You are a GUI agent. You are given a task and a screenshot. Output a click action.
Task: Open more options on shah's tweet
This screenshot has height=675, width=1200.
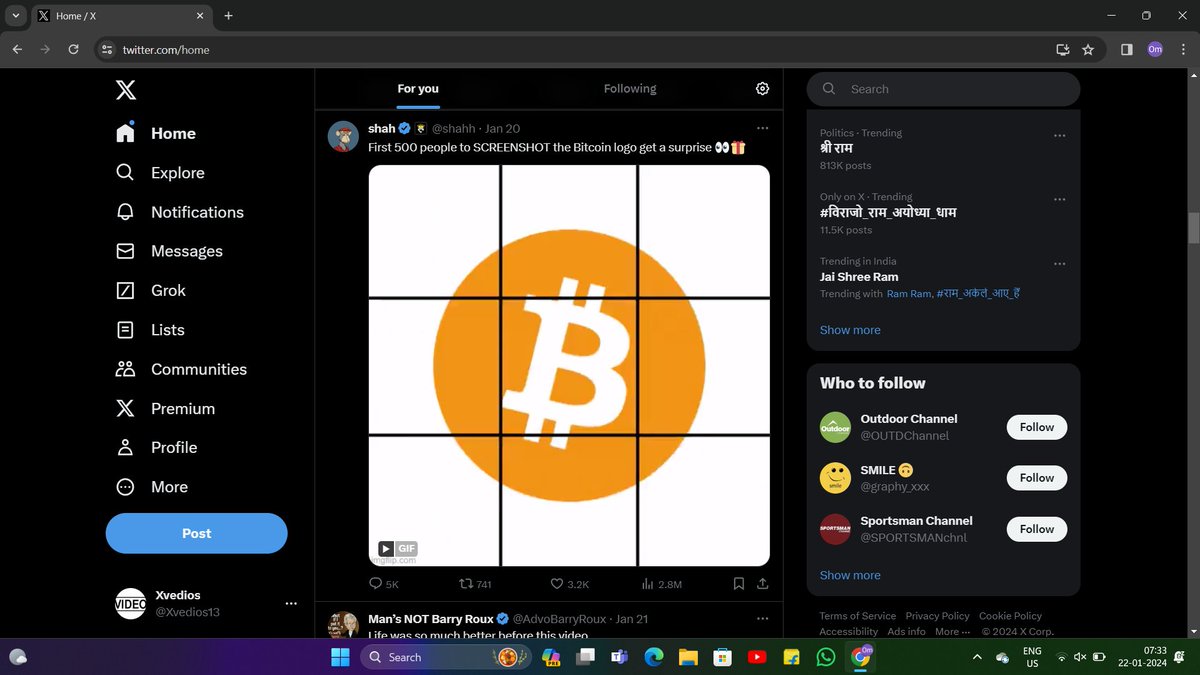tap(762, 128)
